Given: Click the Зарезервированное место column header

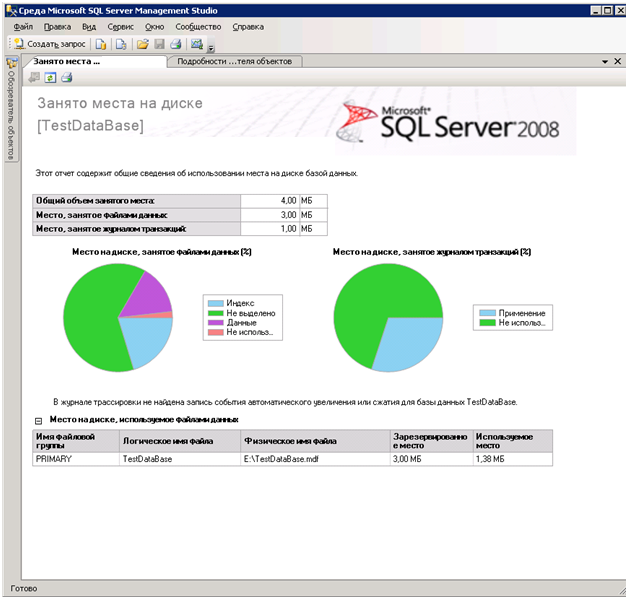Looking at the screenshot, I should click(431, 441).
